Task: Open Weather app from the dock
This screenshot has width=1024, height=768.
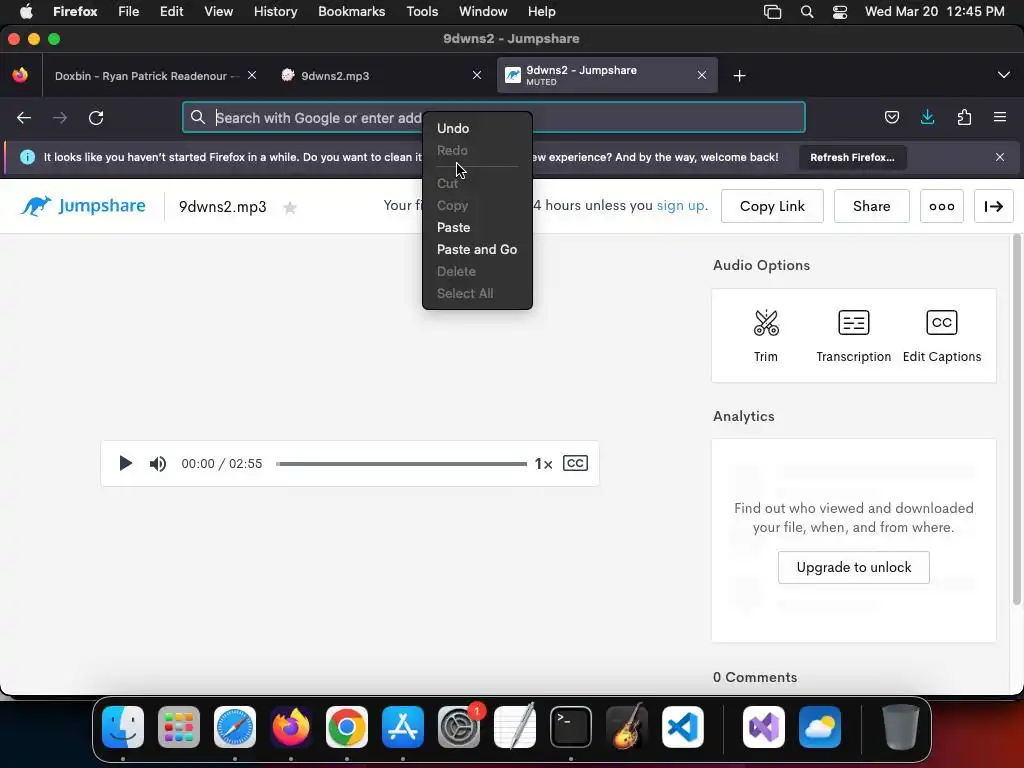Action: pyautogui.click(x=820, y=727)
